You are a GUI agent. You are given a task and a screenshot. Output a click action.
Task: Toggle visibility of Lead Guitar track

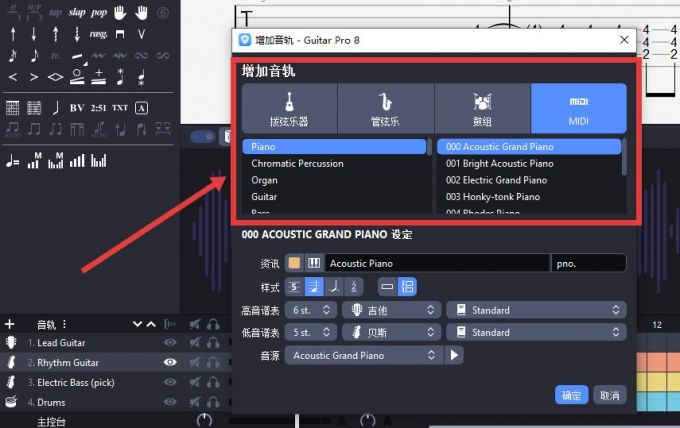point(170,343)
